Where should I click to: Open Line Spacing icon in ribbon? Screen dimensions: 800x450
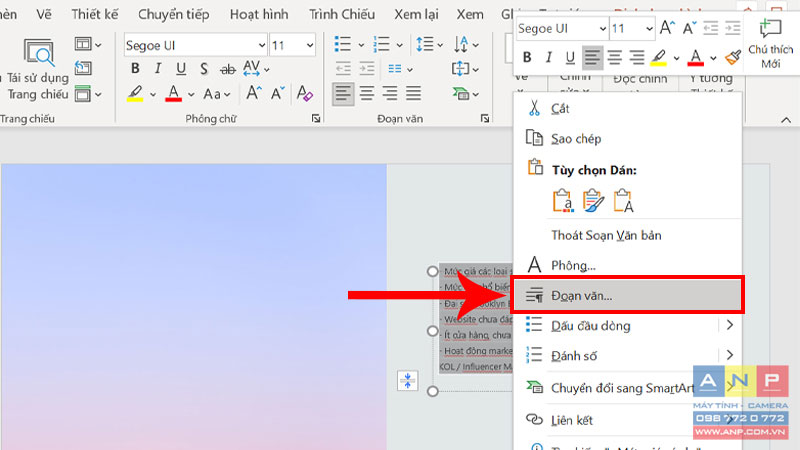[424, 44]
